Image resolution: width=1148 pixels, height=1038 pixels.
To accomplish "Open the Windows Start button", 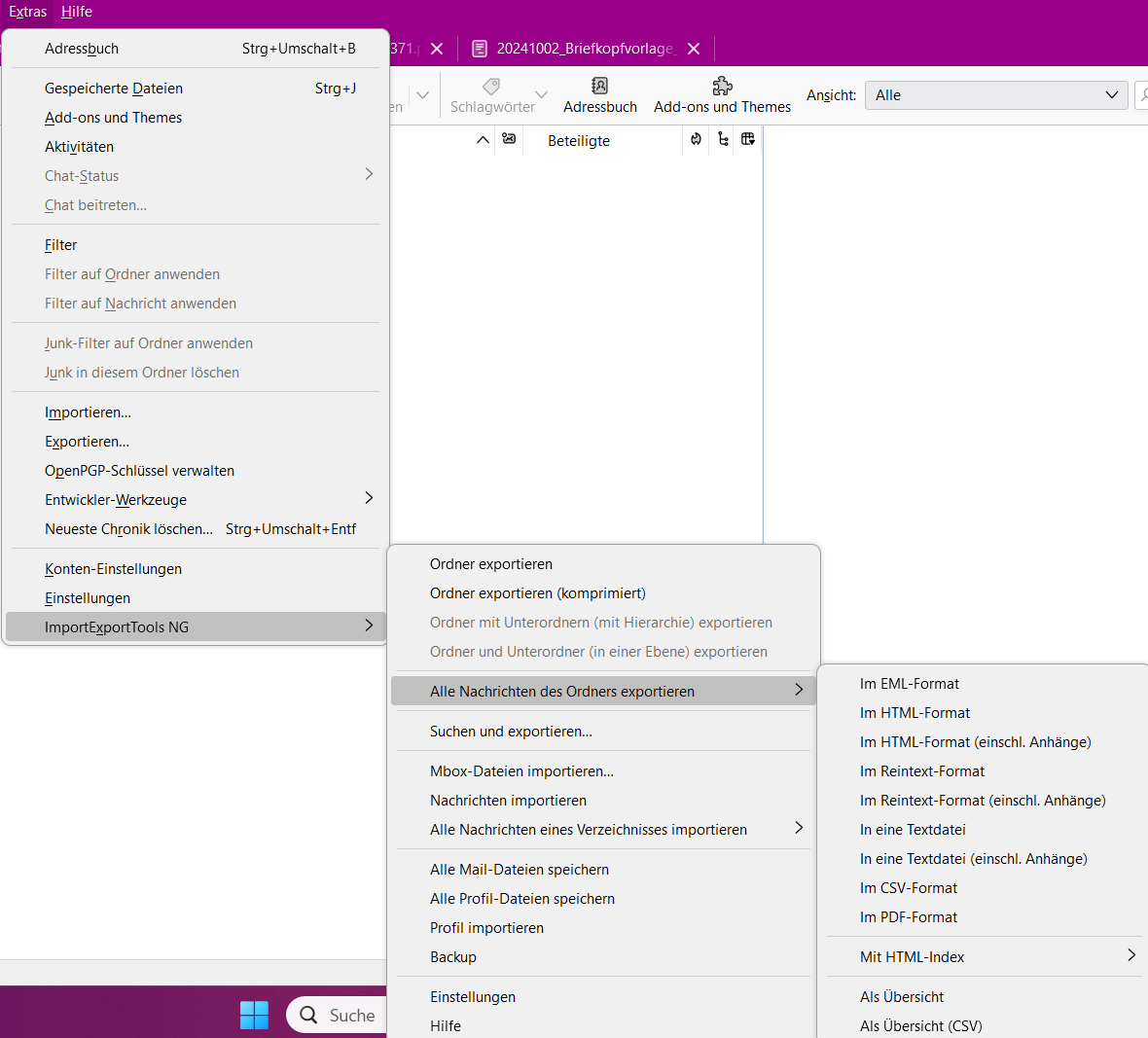I will pyautogui.click(x=254, y=1016).
